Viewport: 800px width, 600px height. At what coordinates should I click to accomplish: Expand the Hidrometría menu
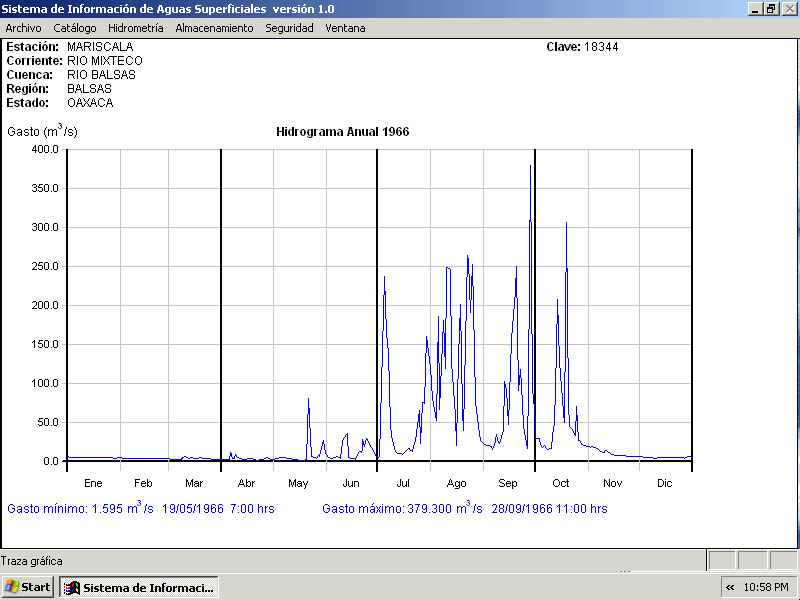135,28
